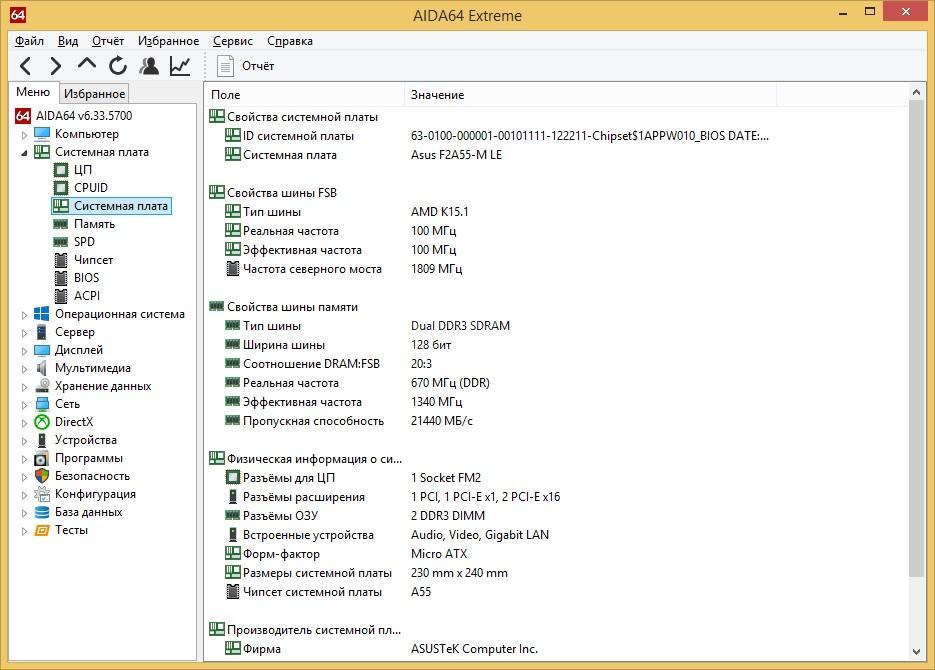This screenshot has height=670, width=935.
Task: Open the graph chart toolbar icon
Action: coord(180,66)
